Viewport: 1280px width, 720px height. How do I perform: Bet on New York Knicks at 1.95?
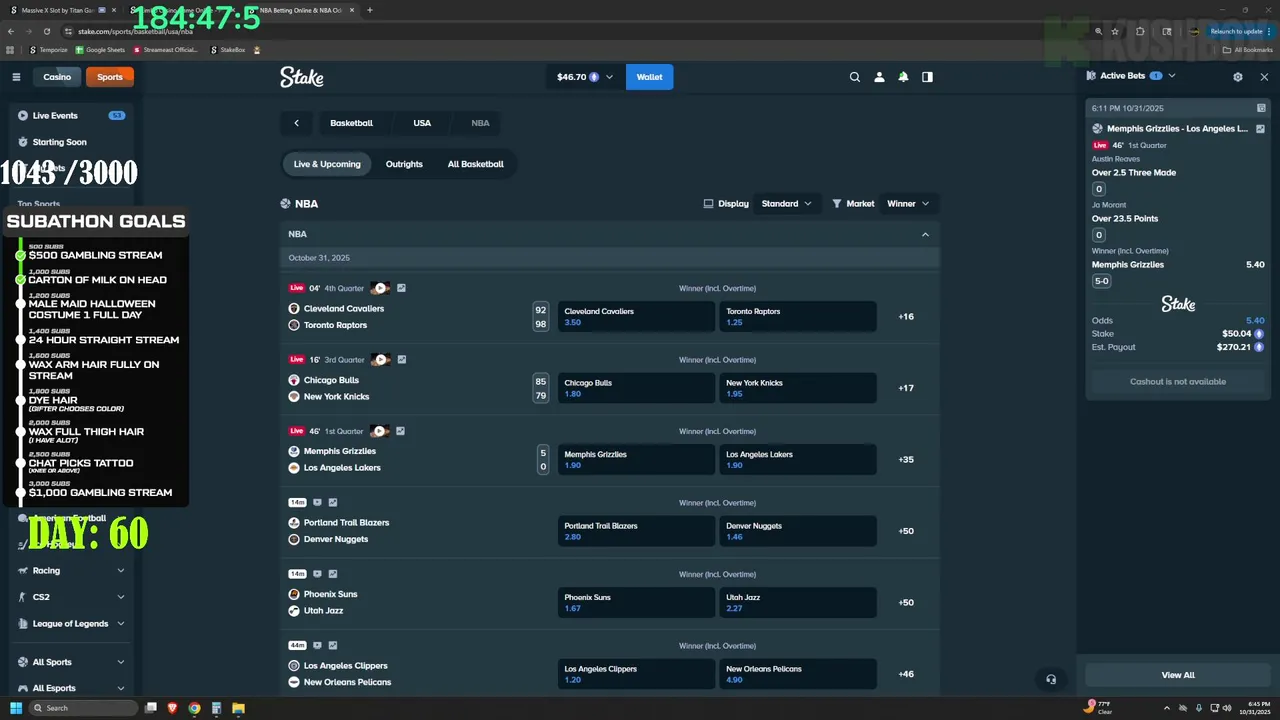point(798,388)
